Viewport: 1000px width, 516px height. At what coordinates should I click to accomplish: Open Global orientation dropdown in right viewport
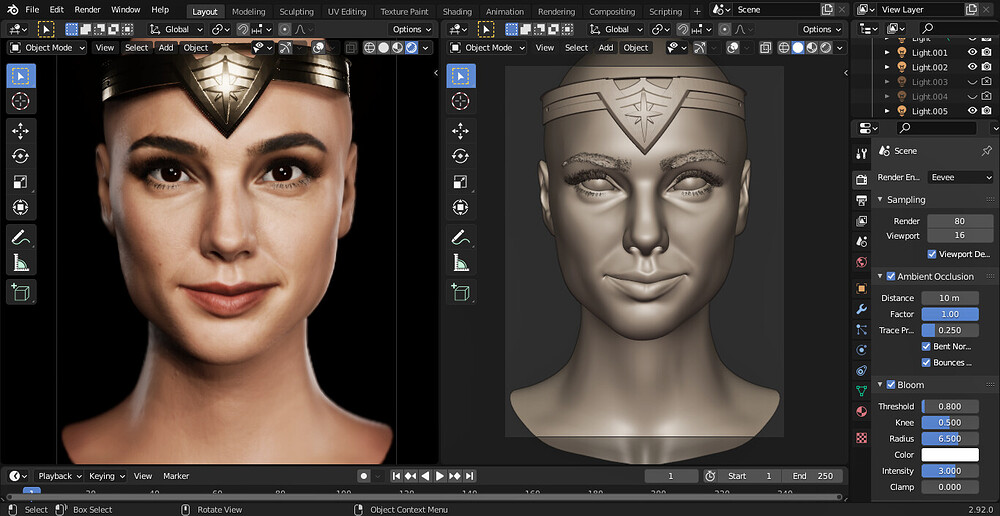pyautogui.click(x=614, y=29)
